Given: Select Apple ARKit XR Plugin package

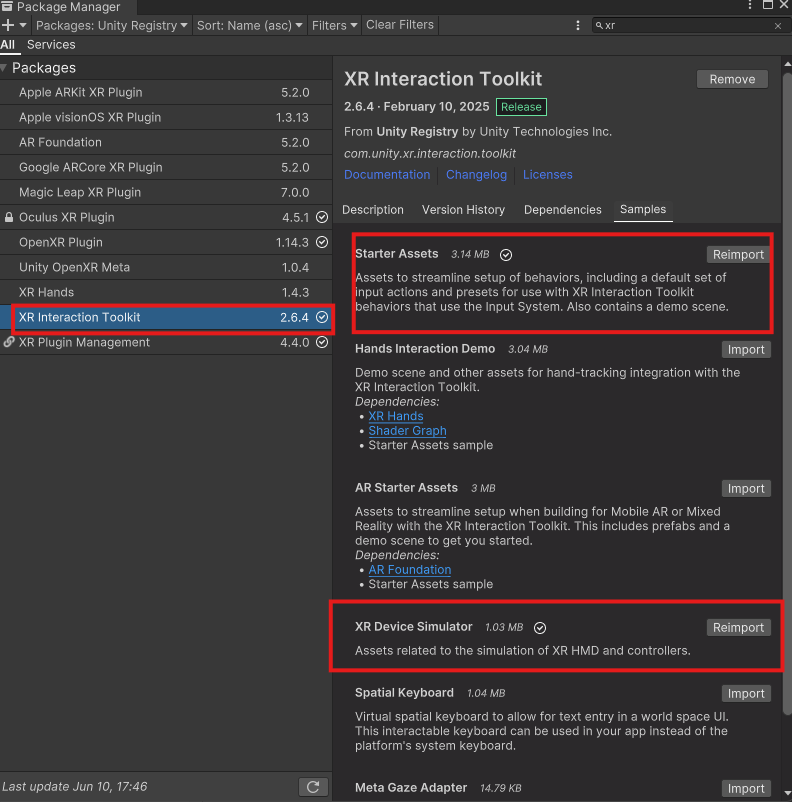Looking at the screenshot, I should [166, 93].
